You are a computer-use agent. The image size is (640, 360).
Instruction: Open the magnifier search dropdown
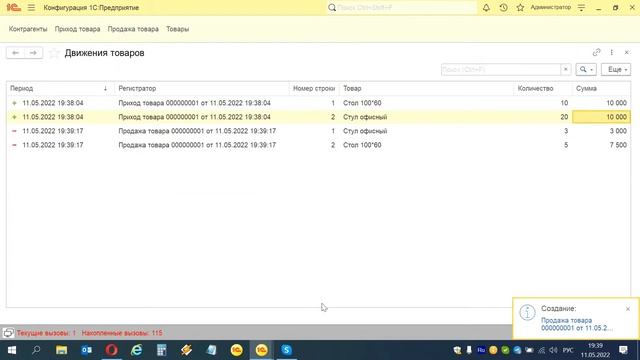click(x=586, y=69)
